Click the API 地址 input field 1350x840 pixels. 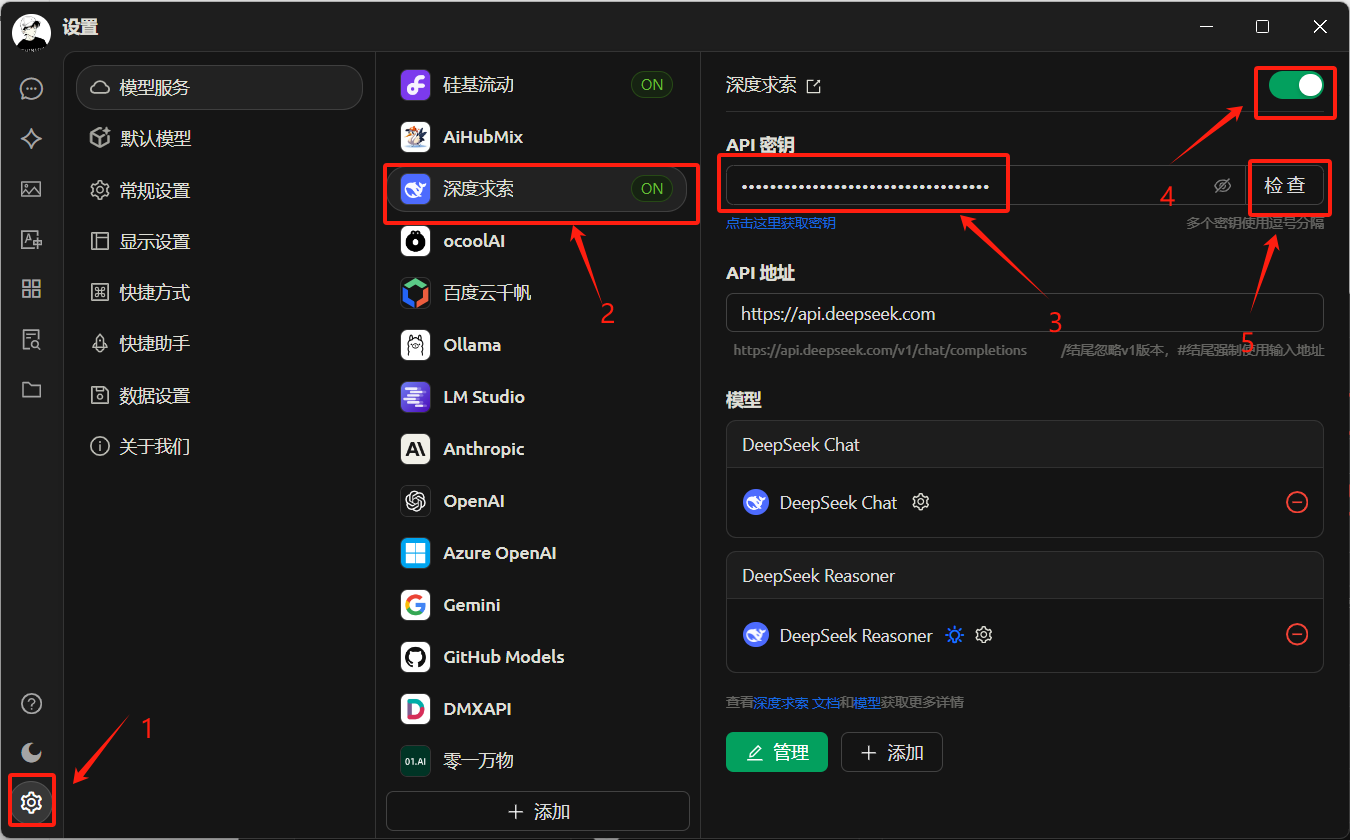(1024, 313)
